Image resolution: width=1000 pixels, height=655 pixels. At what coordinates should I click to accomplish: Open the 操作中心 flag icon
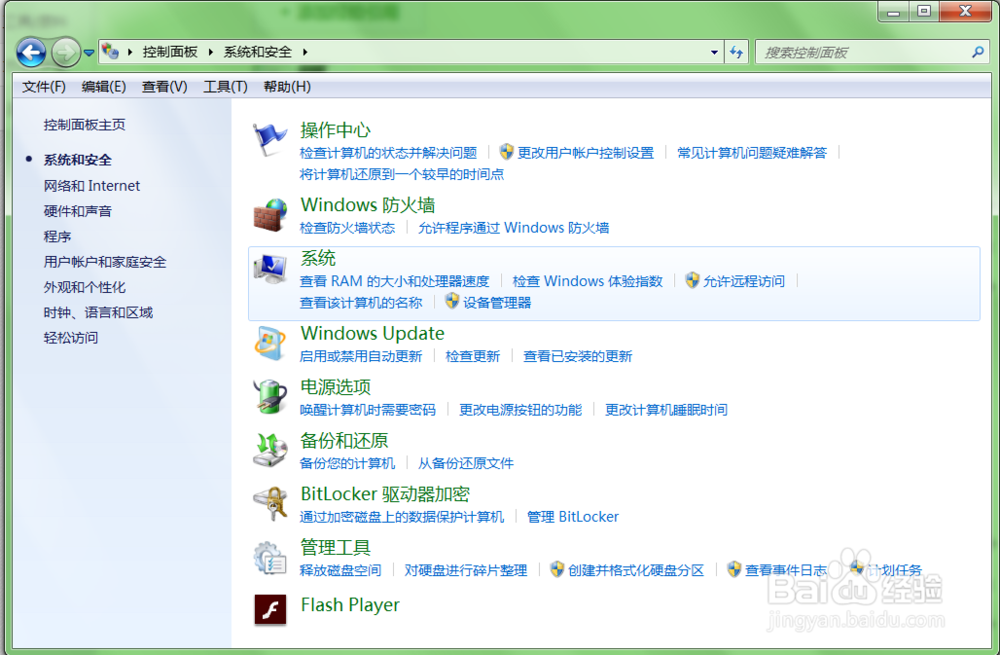pyautogui.click(x=270, y=137)
